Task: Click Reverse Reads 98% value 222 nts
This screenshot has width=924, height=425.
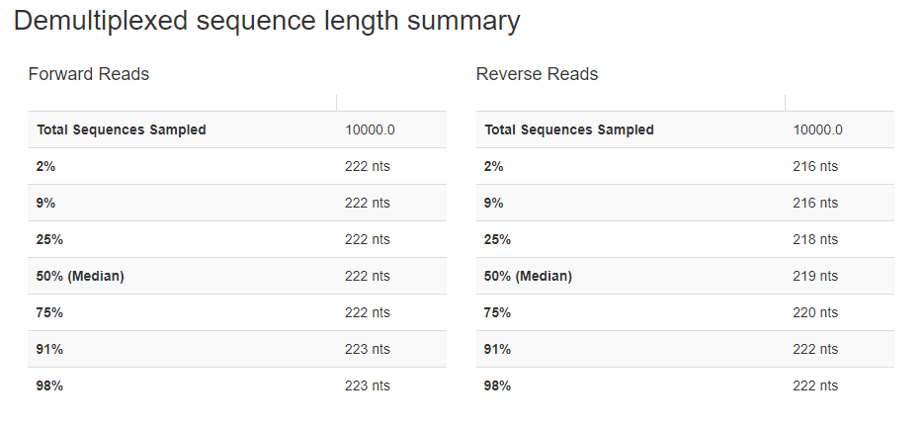Action: click(815, 386)
